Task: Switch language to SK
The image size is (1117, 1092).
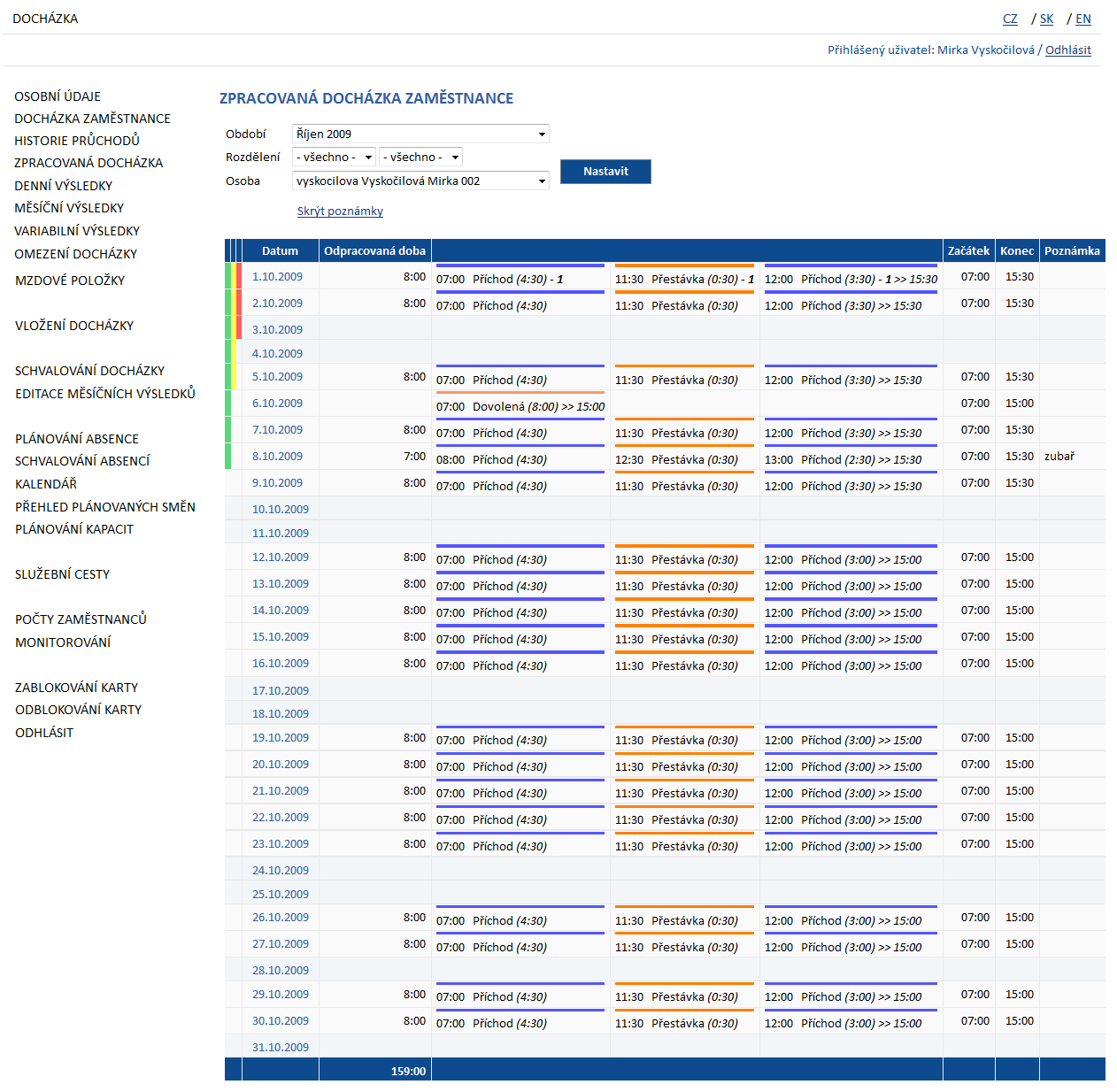Action: click(x=1046, y=19)
